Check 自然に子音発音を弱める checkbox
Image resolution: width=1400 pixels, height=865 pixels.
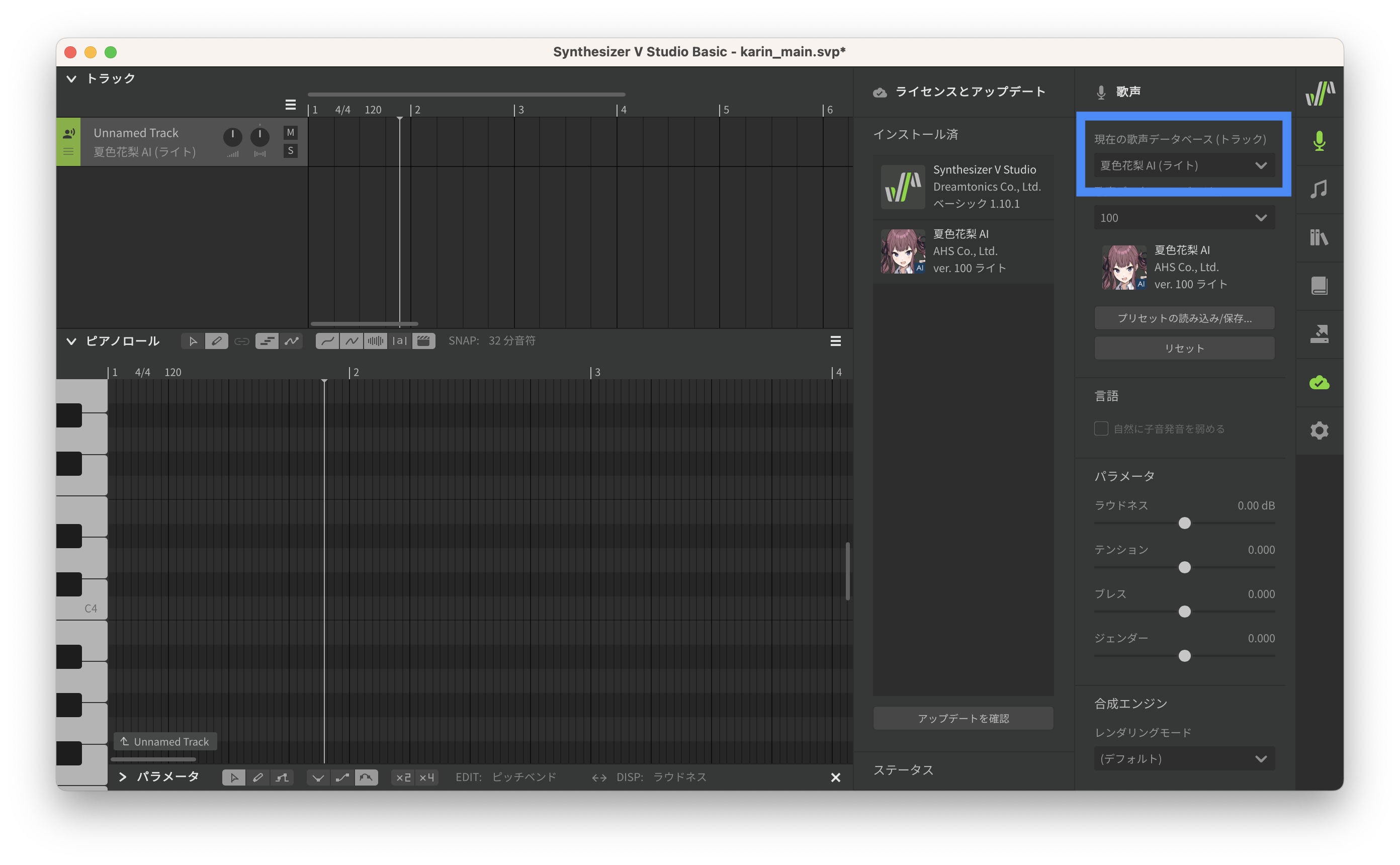pyautogui.click(x=1101, y=429)
